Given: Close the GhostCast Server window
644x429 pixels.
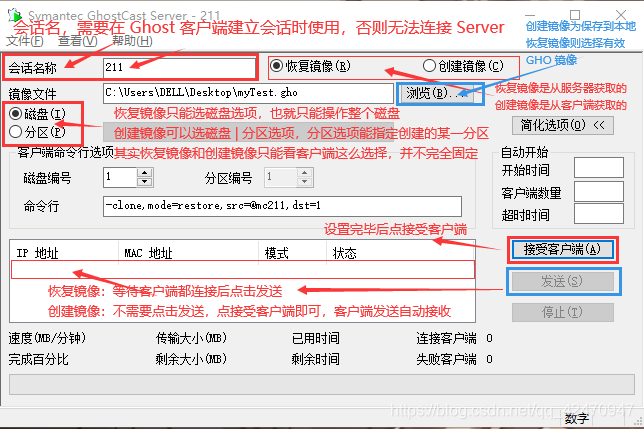Looking at the screenshot, I should tap(621, 15).
